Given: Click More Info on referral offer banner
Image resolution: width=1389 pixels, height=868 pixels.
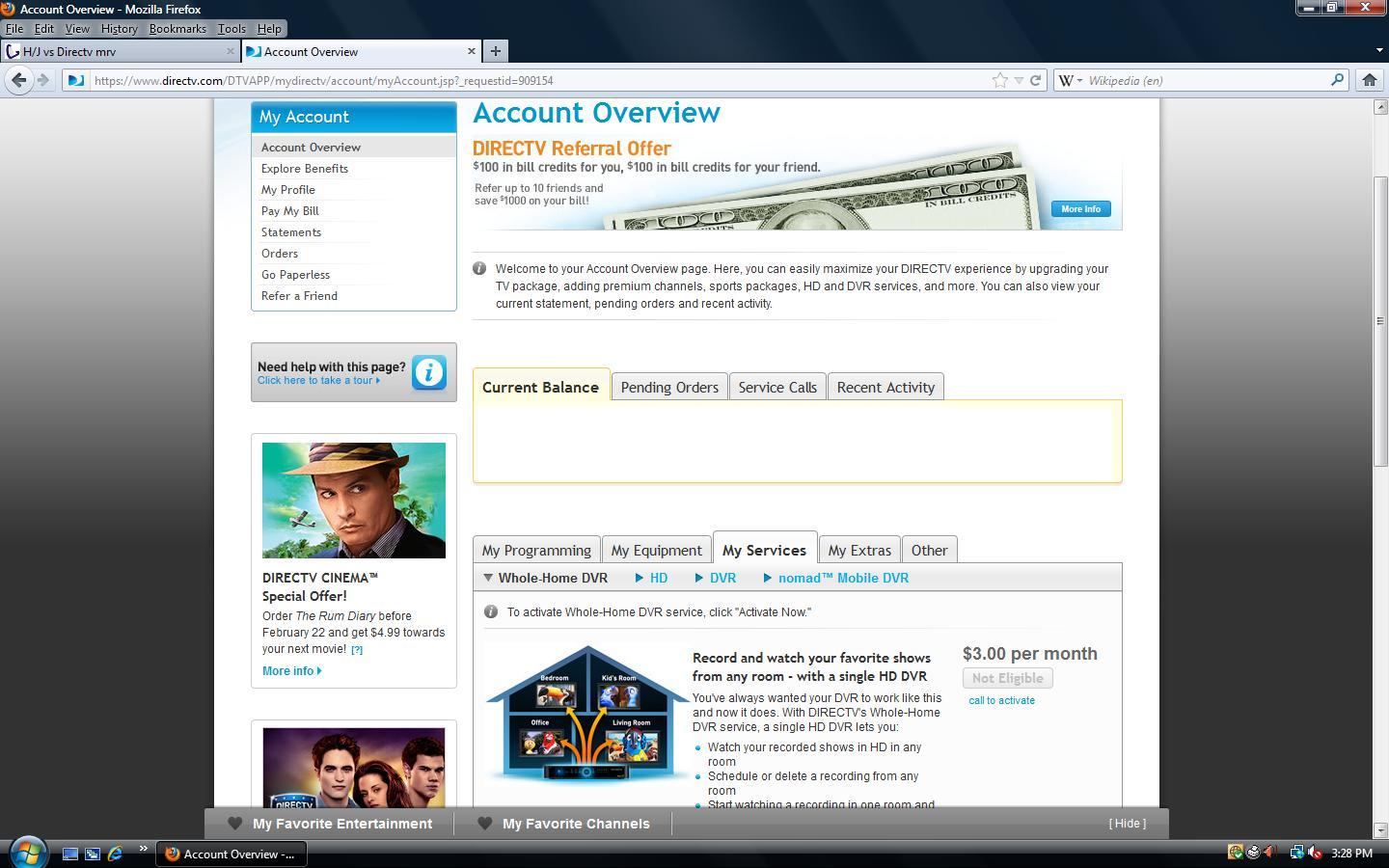Looking at the screenshot, I should click(x=1080, y=209).
